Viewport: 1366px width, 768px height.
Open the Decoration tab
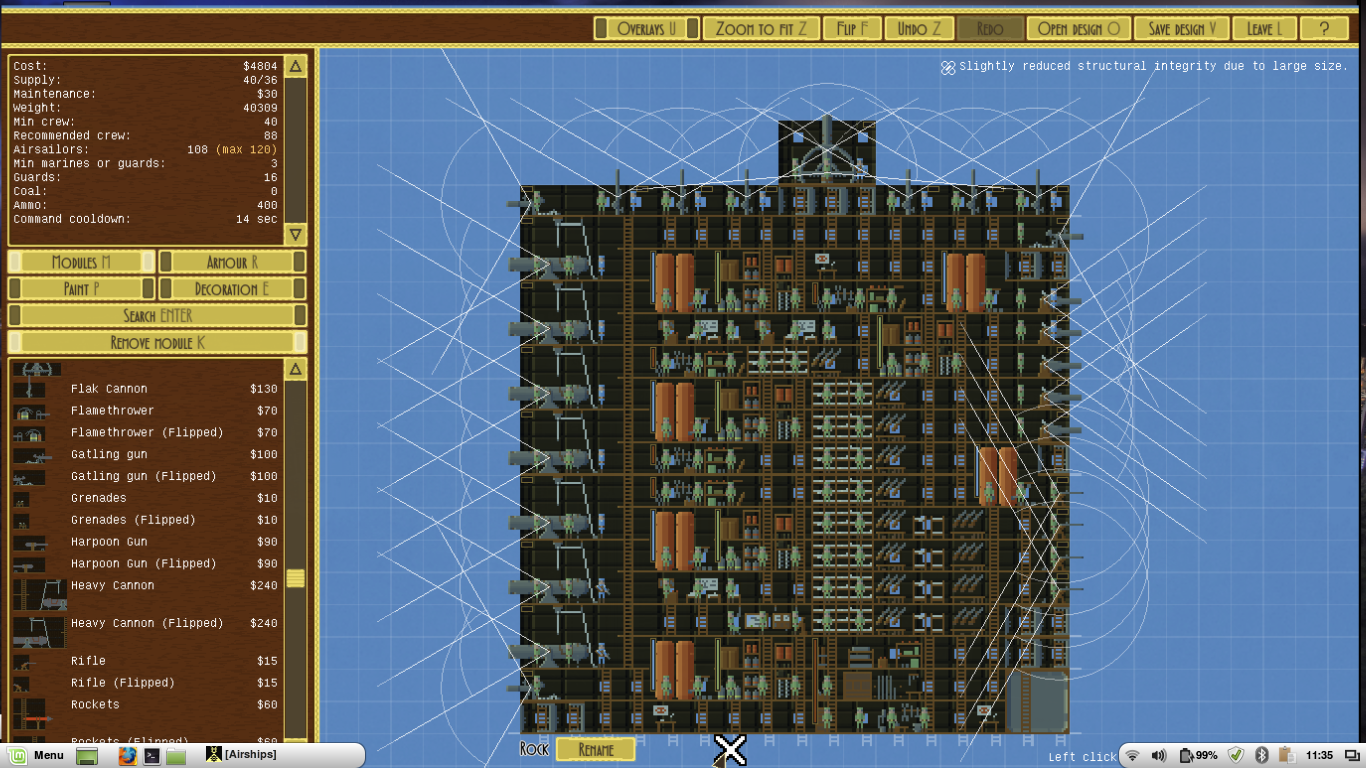point(232,289)
